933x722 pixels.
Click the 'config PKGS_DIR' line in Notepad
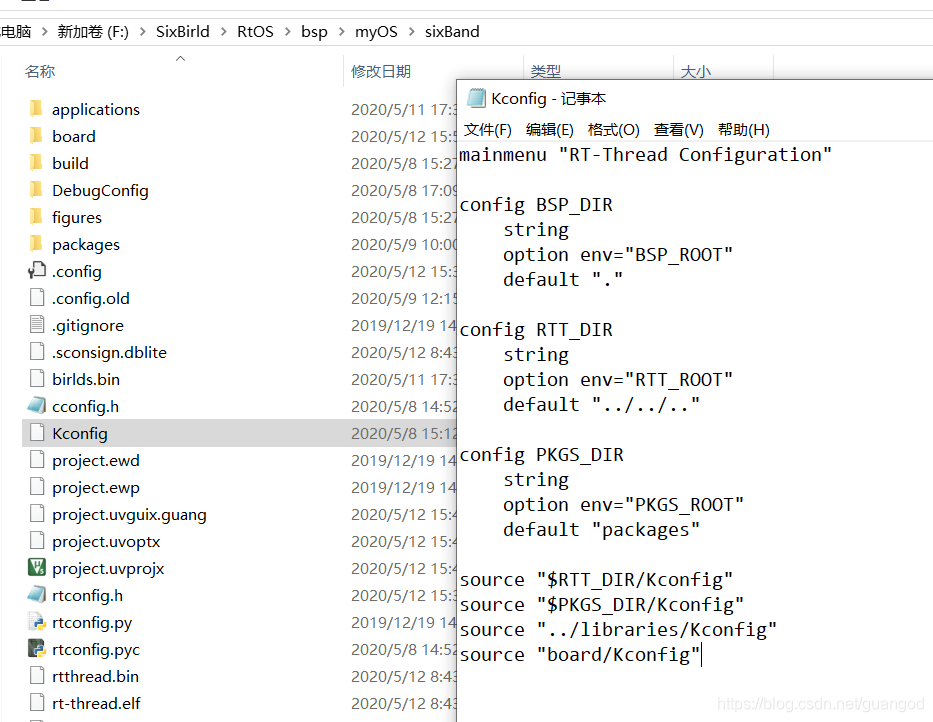pos(541,455)
